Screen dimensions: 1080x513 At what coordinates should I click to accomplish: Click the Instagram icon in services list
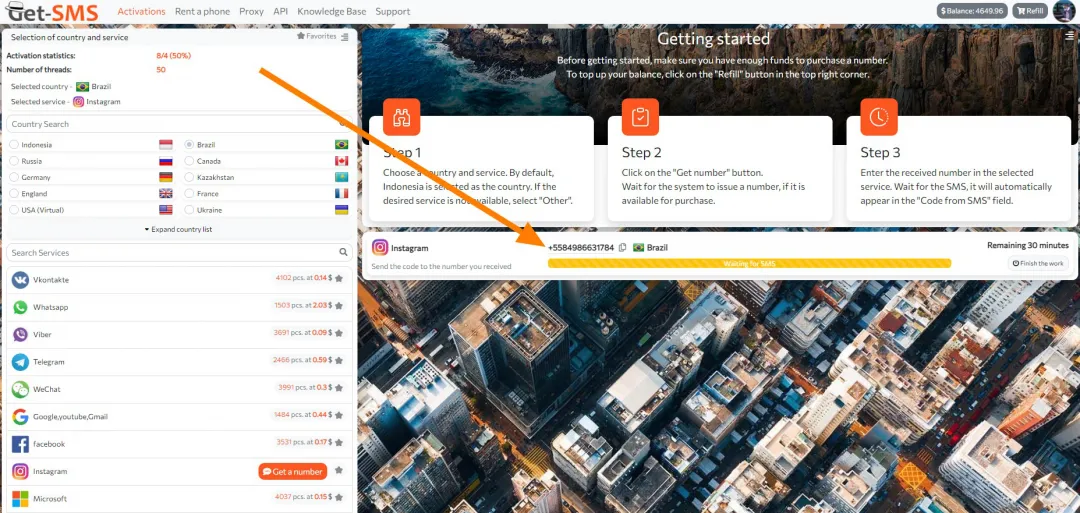coord(20,472)
